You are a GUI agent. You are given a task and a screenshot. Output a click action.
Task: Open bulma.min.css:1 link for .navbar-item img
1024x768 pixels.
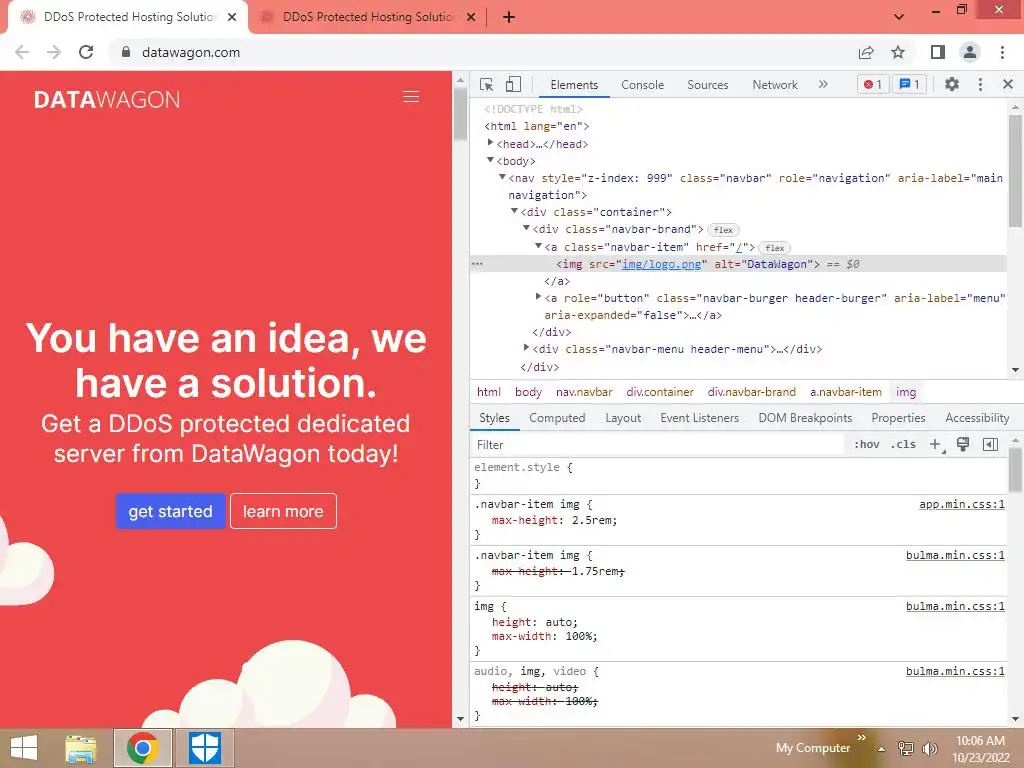click(x=955, y=555)
